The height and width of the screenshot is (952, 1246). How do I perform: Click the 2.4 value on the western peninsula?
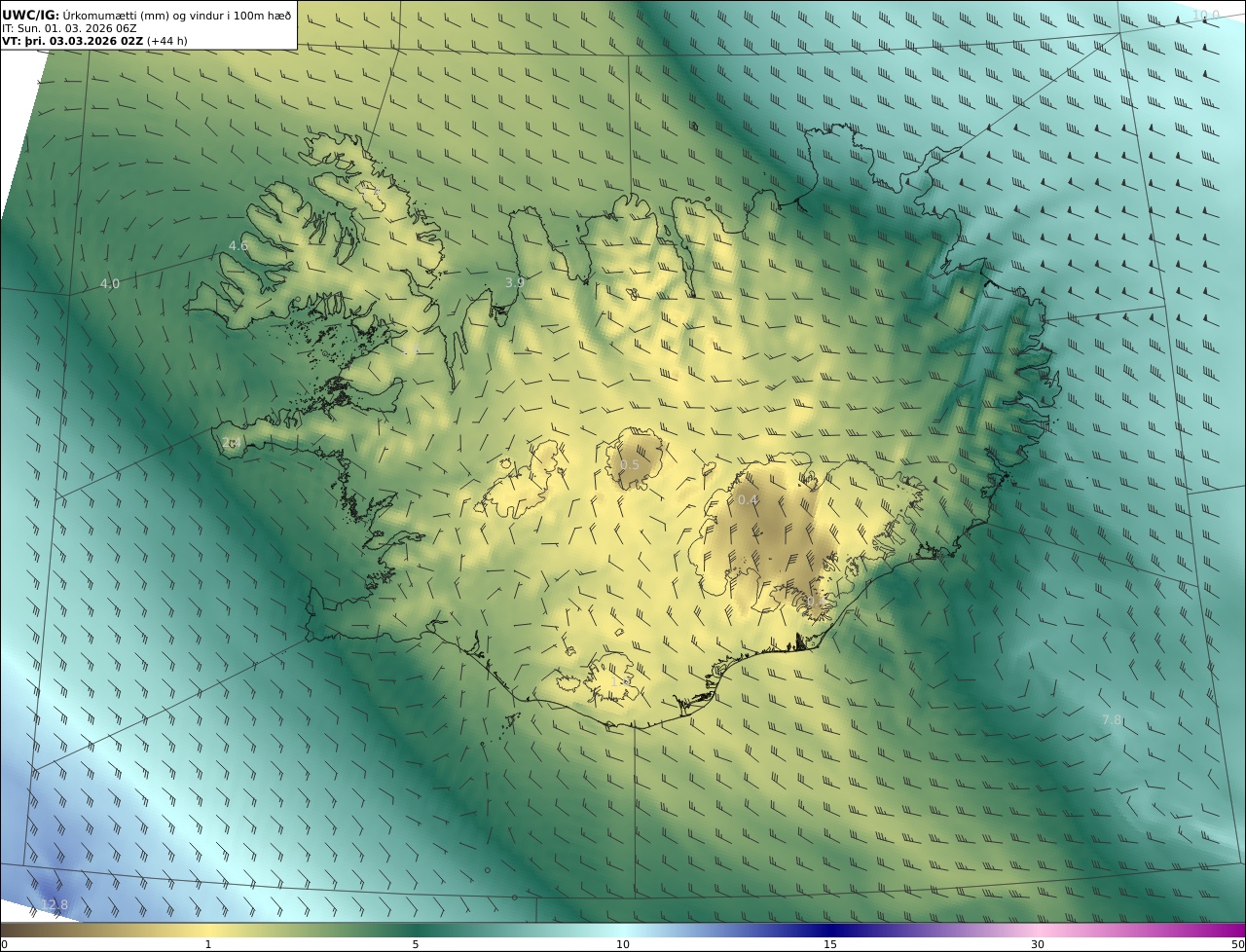[x=231, y=443]
